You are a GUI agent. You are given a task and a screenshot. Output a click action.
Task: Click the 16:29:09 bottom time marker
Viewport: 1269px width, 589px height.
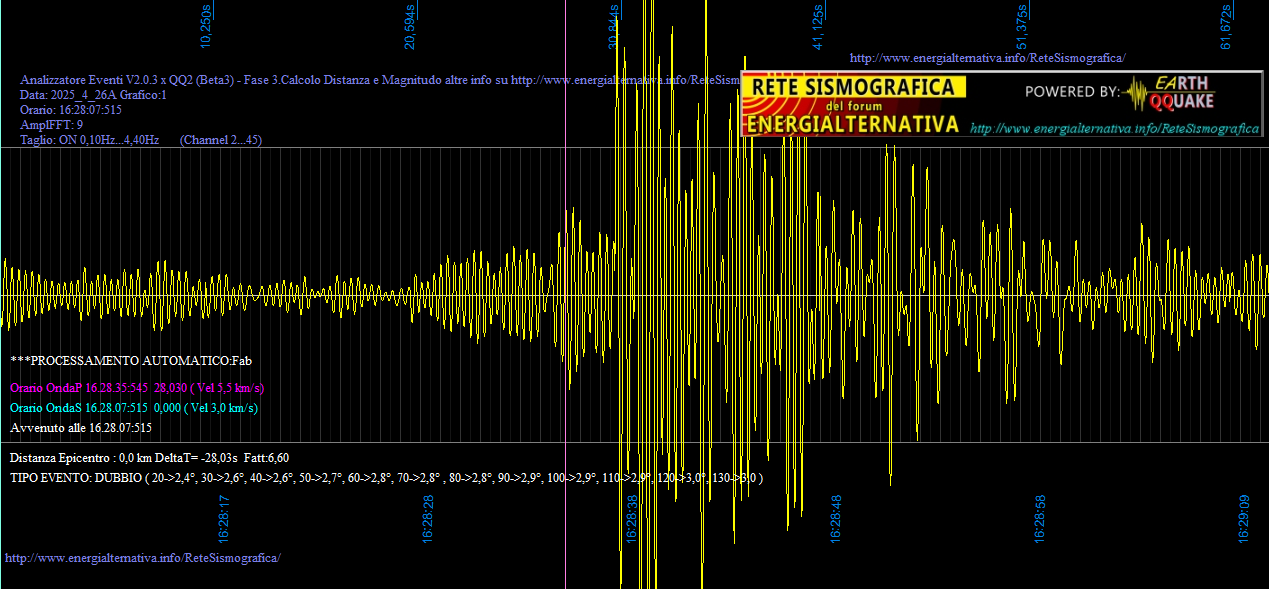[x=1244, y=519]
